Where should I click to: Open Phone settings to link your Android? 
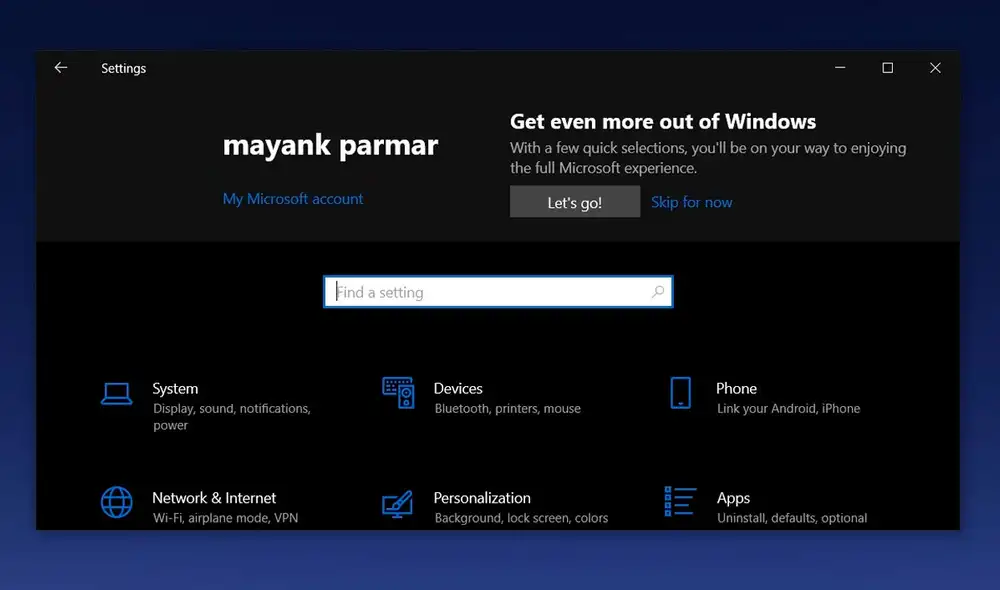point(736,388)
